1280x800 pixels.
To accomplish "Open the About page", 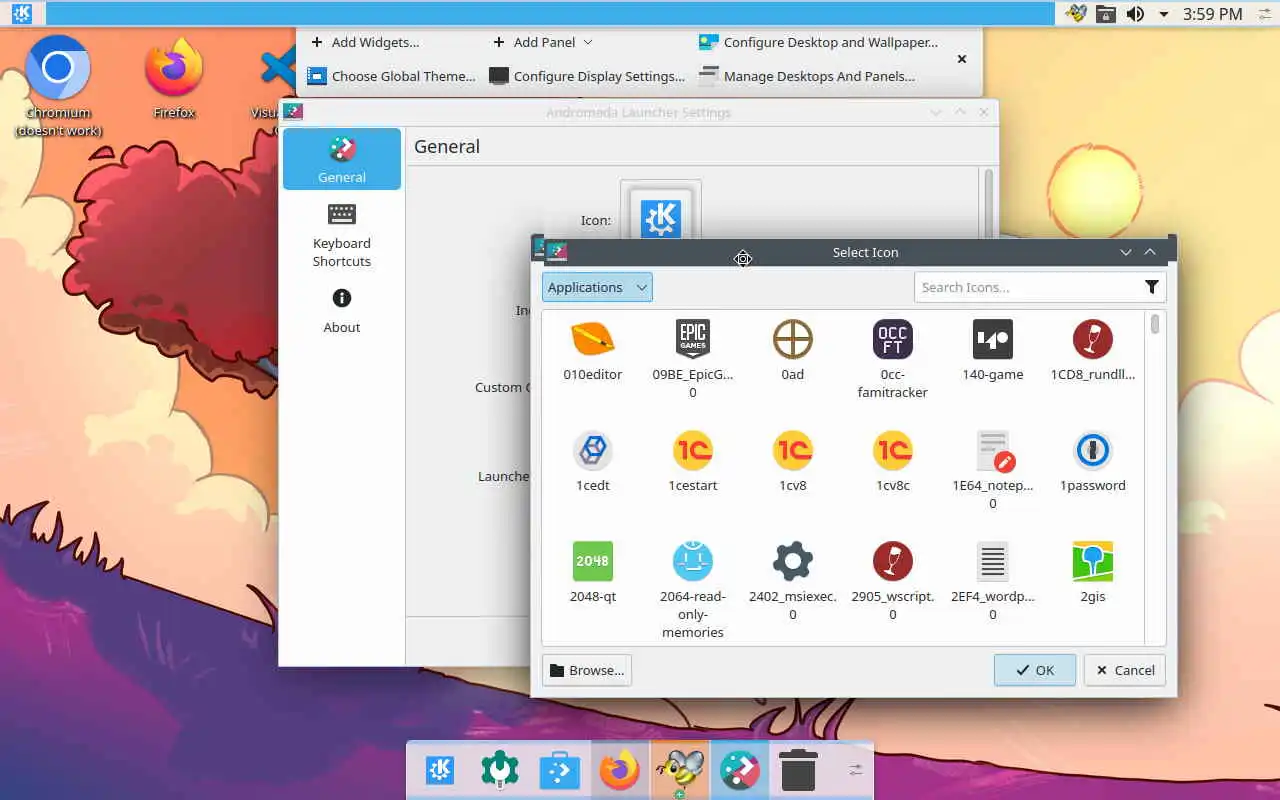I will [342, 310].
